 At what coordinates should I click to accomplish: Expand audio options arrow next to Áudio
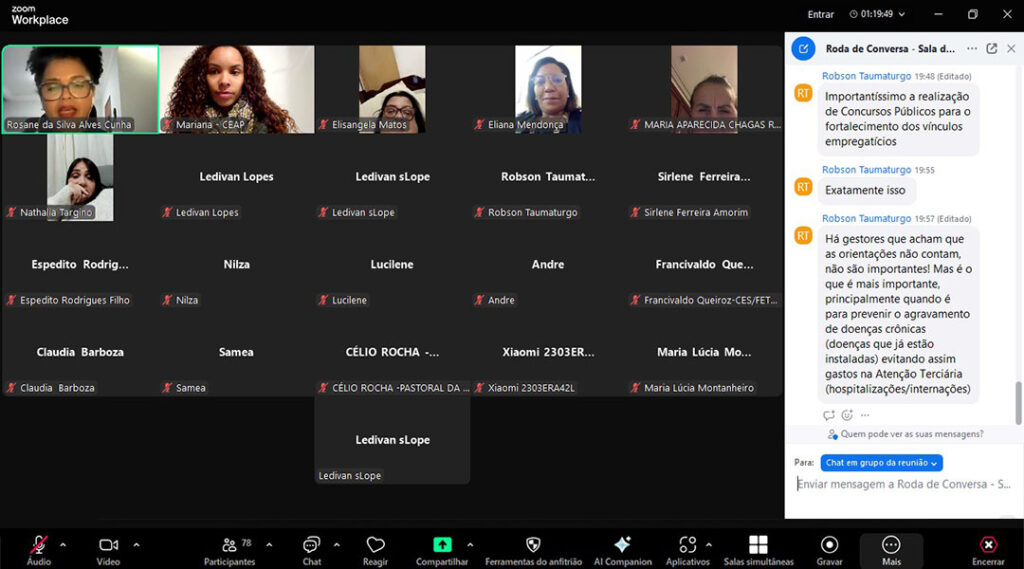[63, 544]
